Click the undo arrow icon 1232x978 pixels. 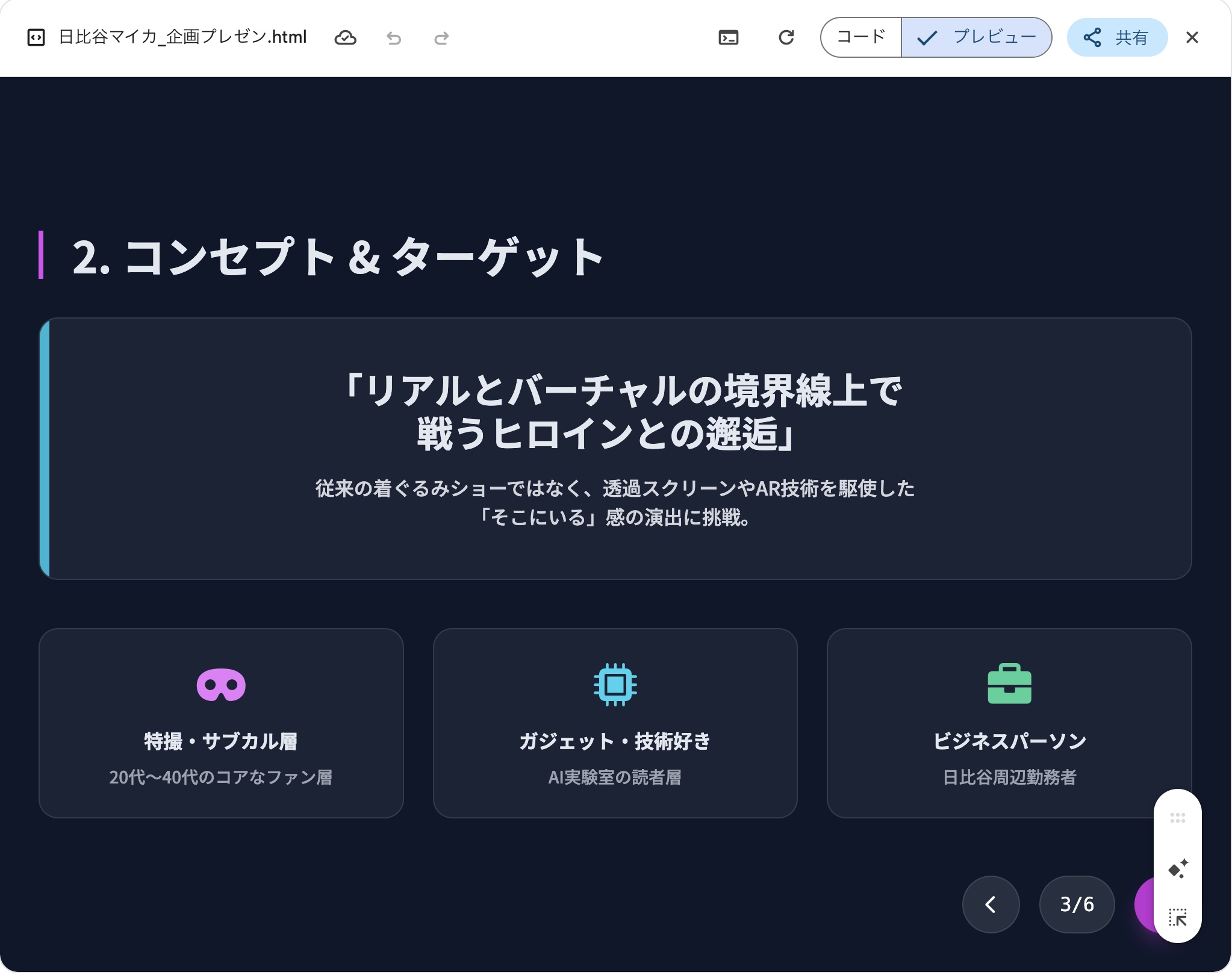pyautogui.click(x=394, y=38)
